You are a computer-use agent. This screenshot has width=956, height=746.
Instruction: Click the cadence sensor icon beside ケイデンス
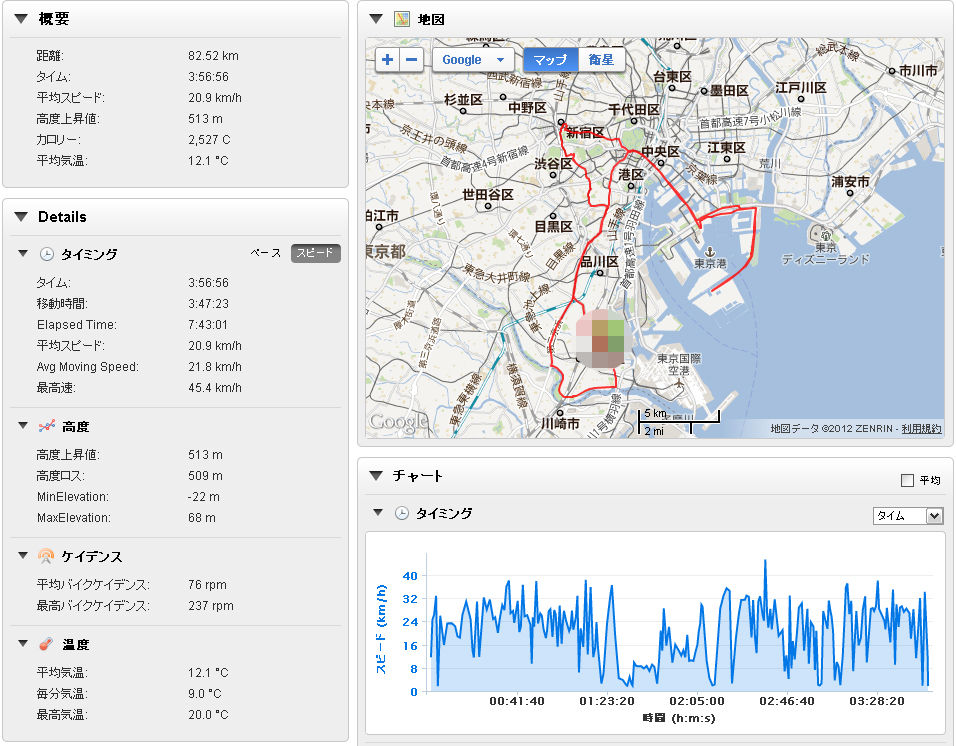(x=46, y=556)
